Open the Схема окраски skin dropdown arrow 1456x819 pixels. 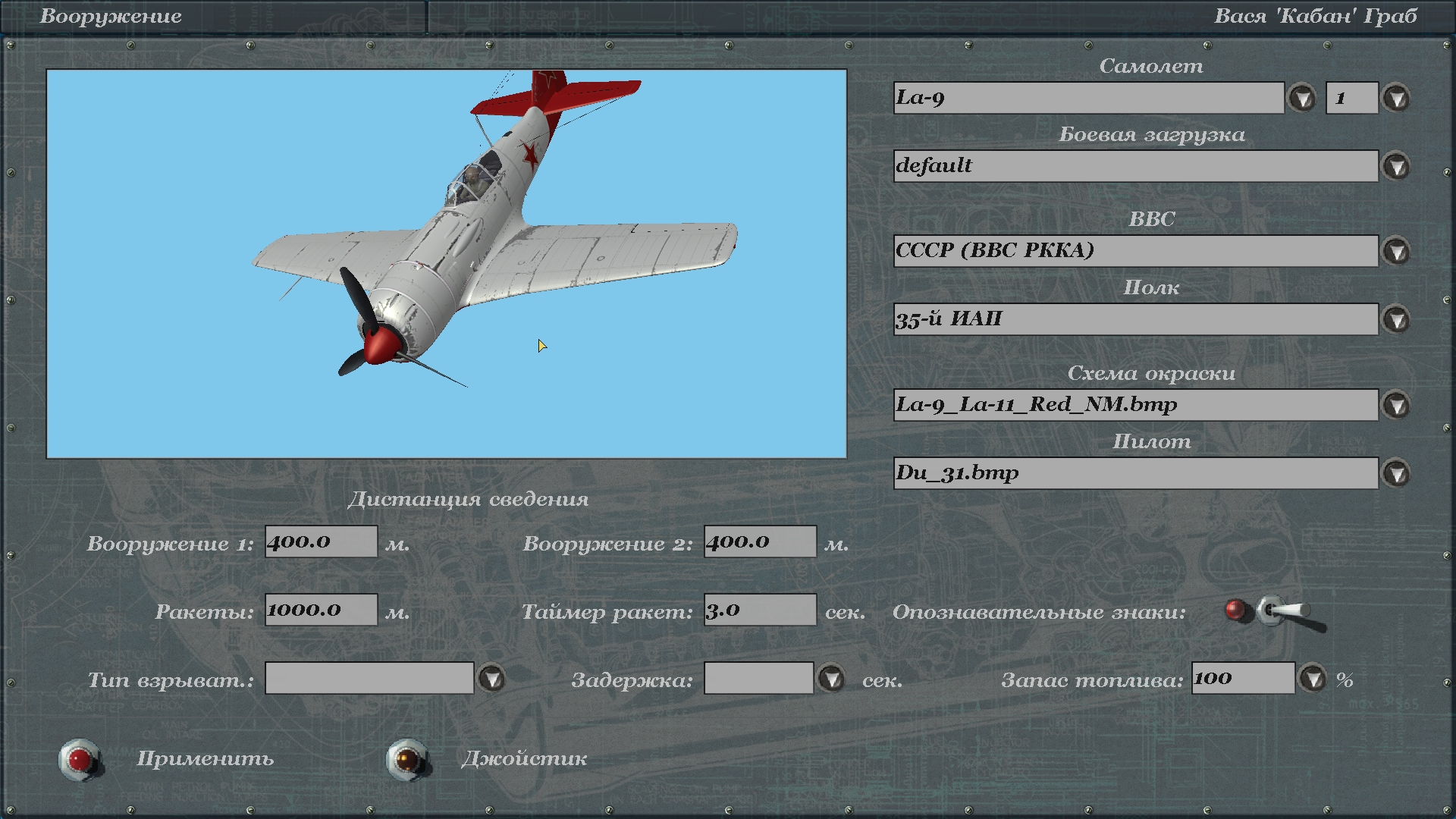[x=1396, y=406]
